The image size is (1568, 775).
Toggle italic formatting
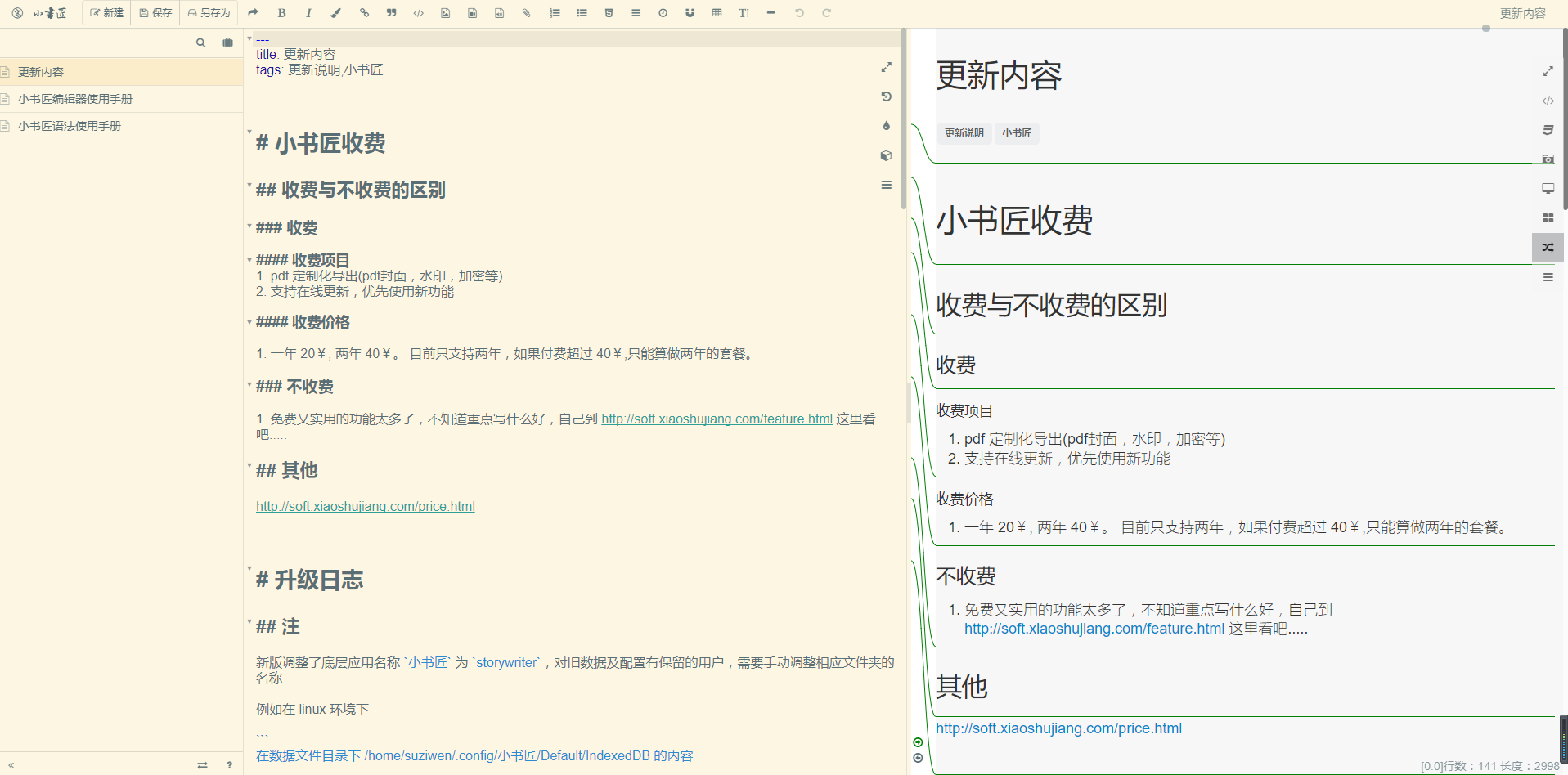click(308, 13)
